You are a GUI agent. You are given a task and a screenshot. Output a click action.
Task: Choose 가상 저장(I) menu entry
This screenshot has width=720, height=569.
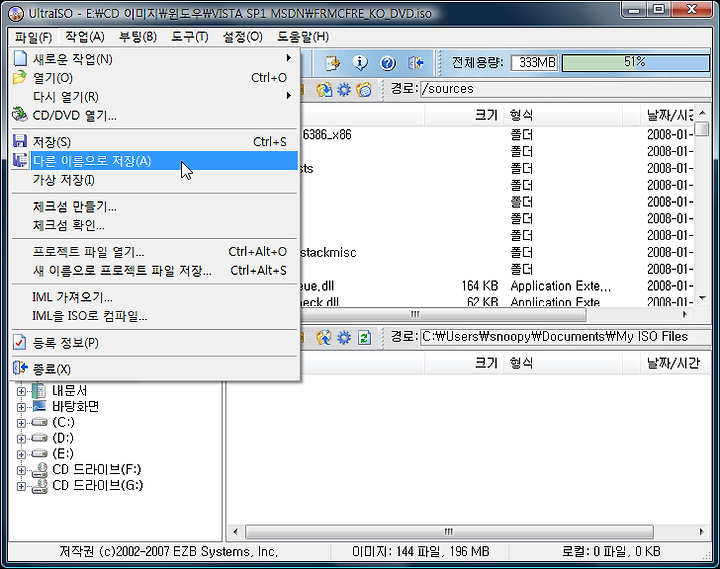pos(155,180)
